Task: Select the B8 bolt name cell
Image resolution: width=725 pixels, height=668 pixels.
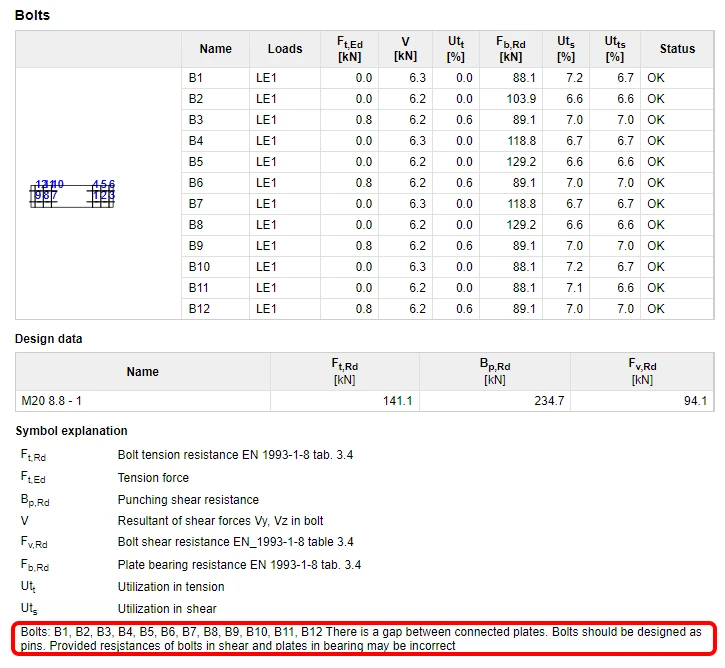Action: pyautogui.click(x=215, y=225)
